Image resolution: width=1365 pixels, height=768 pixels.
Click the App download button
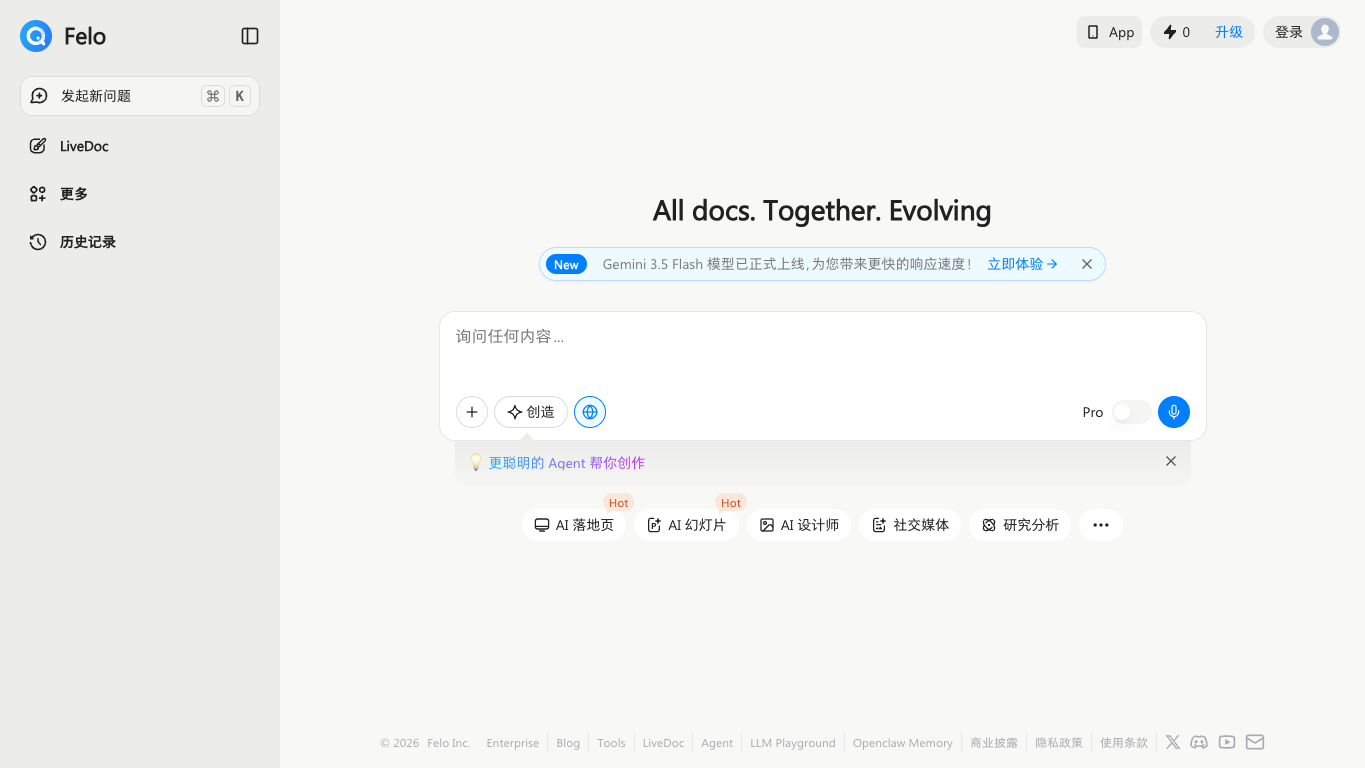[x=1109, y=32]
